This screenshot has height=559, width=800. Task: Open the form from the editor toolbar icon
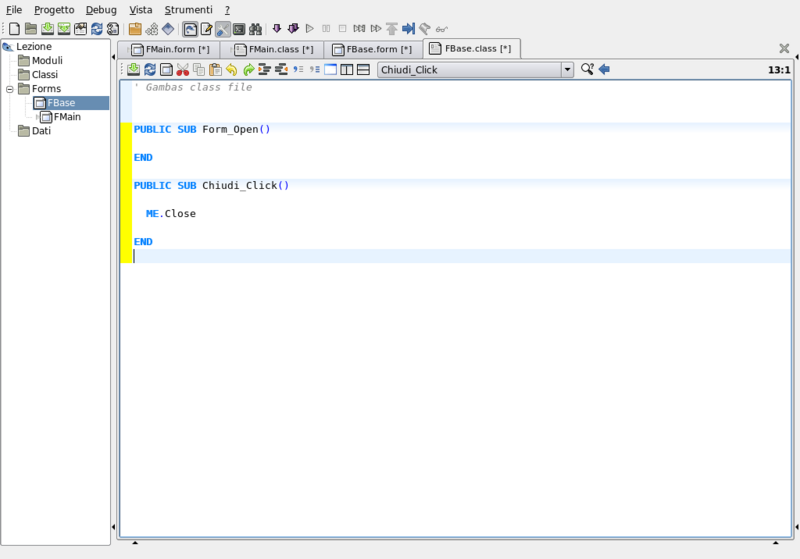166,69
